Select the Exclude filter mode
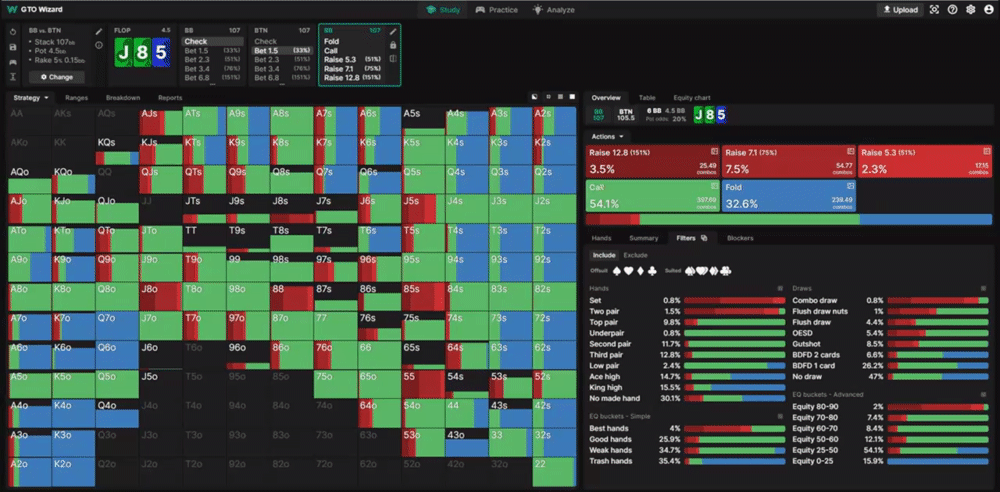Viewport: 1000px width, 492px height. [x=635, y=255]
